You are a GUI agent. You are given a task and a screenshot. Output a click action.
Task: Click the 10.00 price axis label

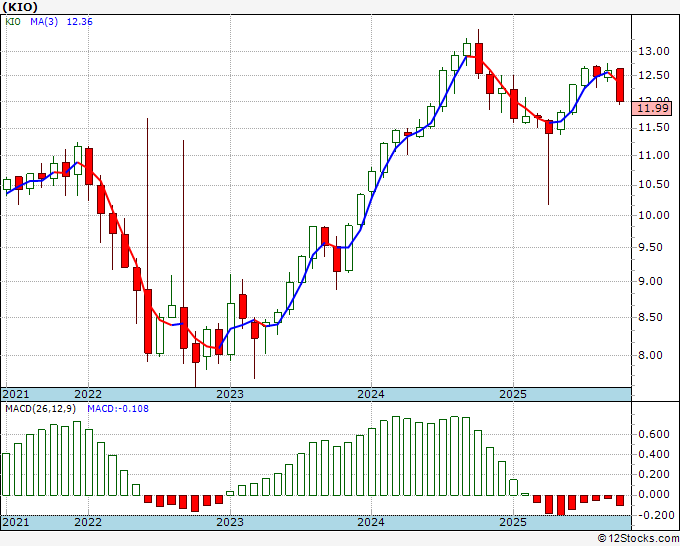(x=654, y=215)
